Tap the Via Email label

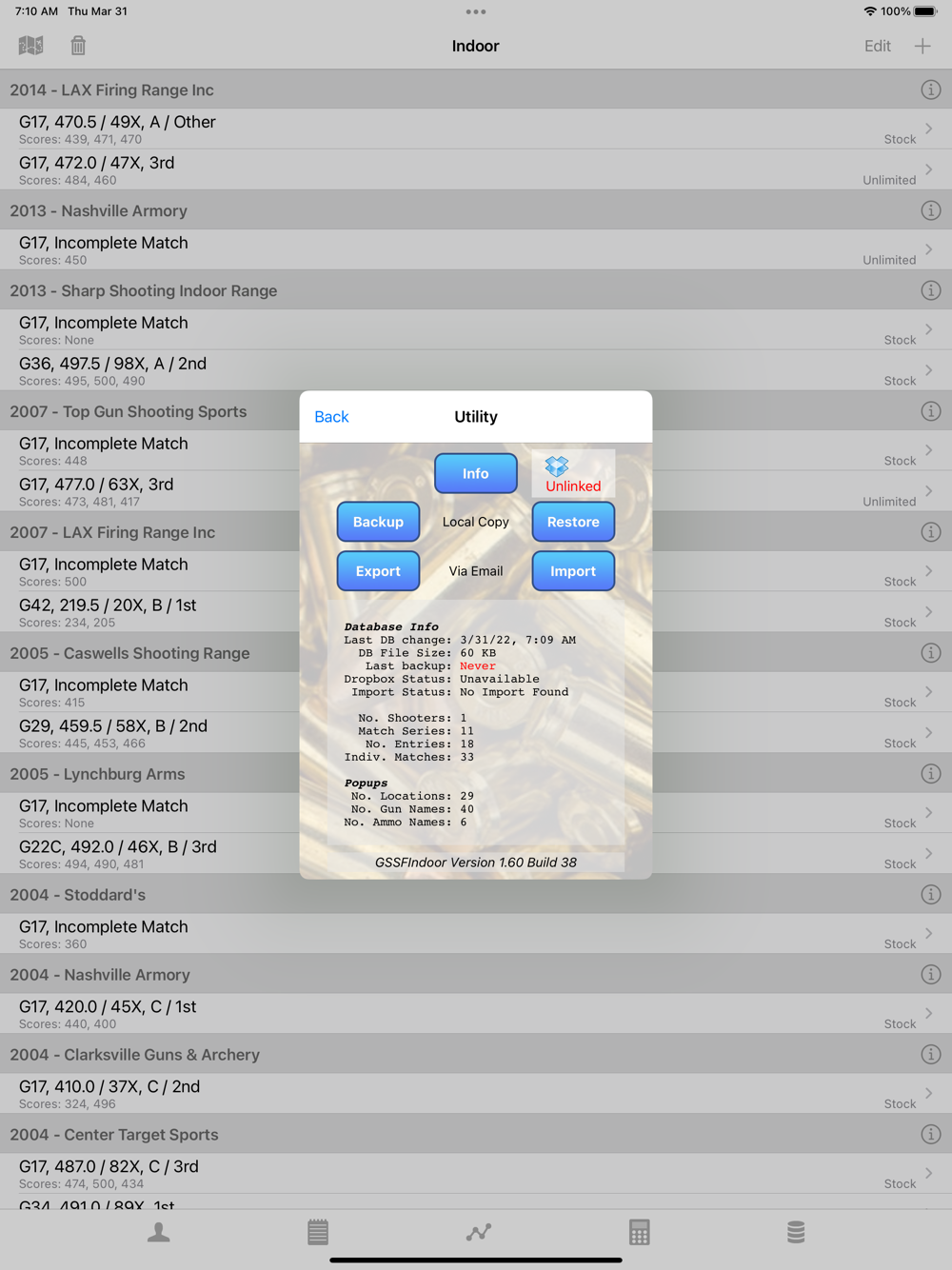tap(476, 571)
